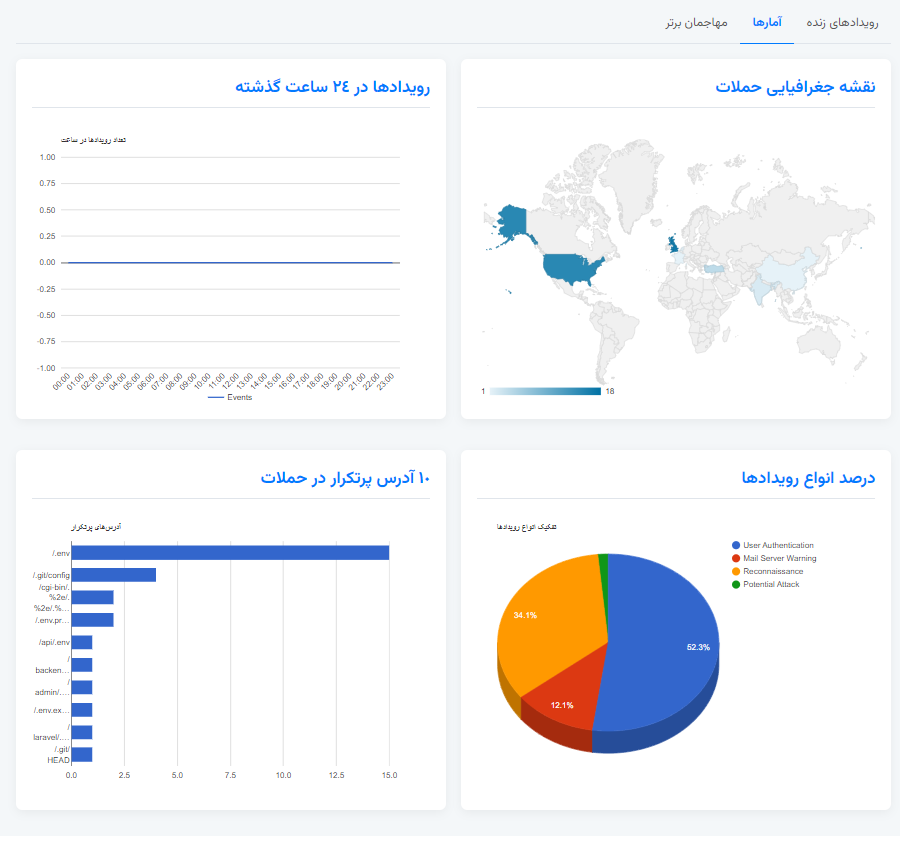Image resolution: width=900 pixels, height=846 pixels.
Task: Click the /.git/config bar
Action: 114,576
